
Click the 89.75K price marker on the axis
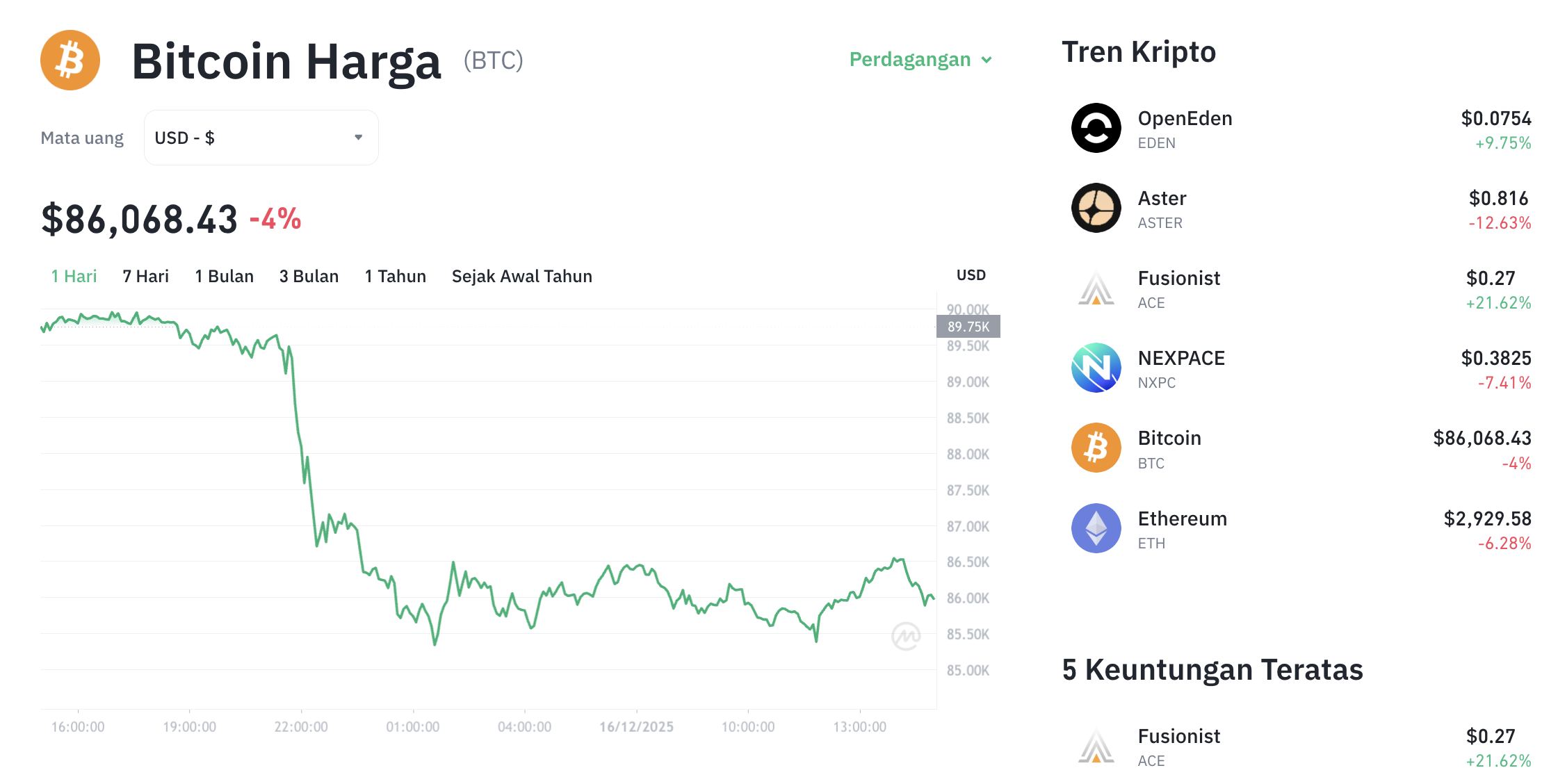pyautogui.click(x=969, y=327)
